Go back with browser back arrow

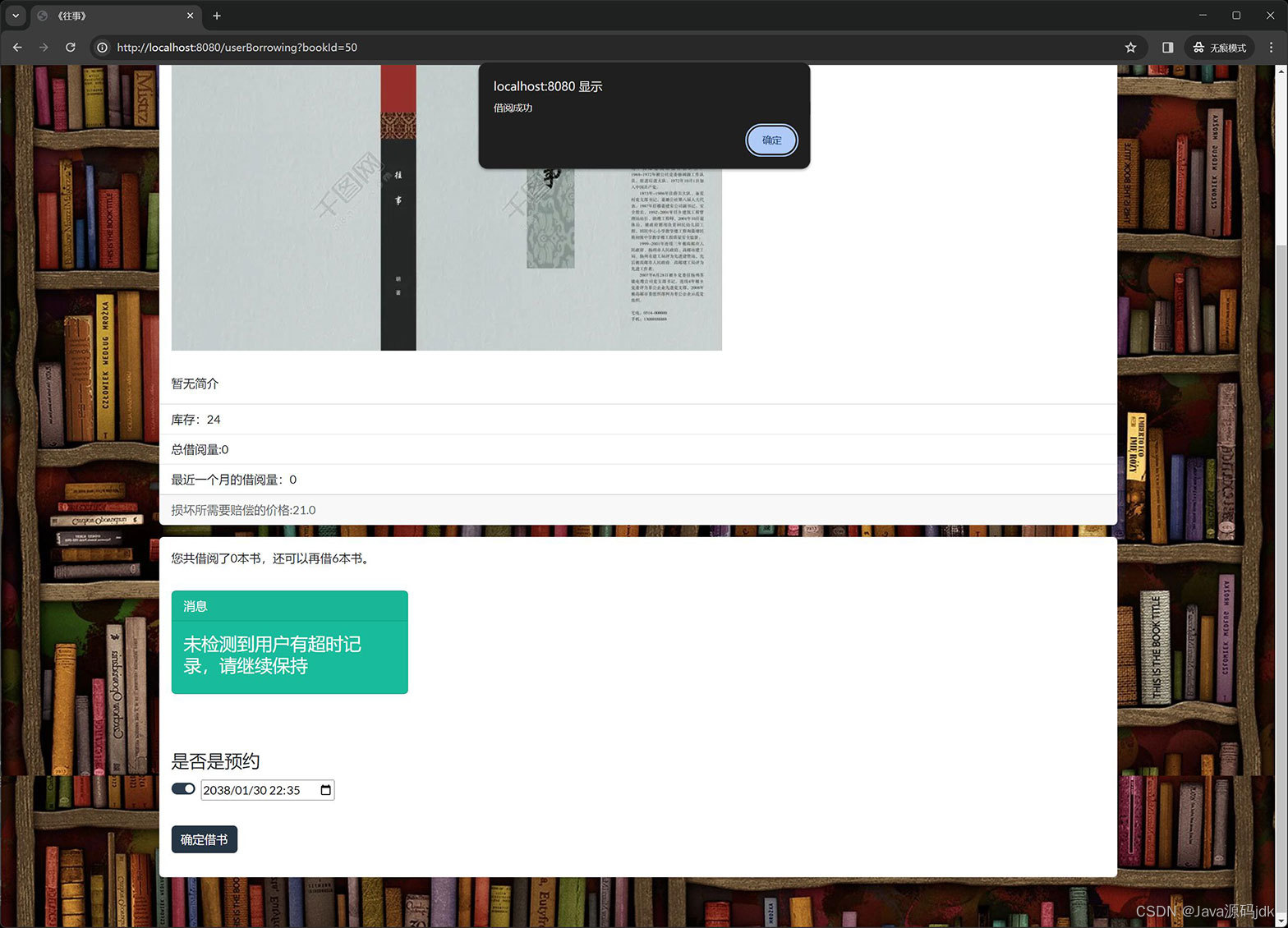(17, 48)
